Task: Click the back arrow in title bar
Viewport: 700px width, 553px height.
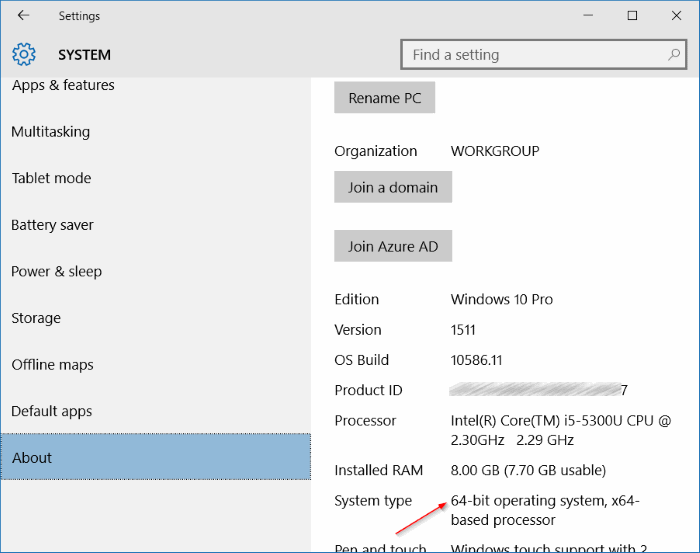Action: [23, 16]
